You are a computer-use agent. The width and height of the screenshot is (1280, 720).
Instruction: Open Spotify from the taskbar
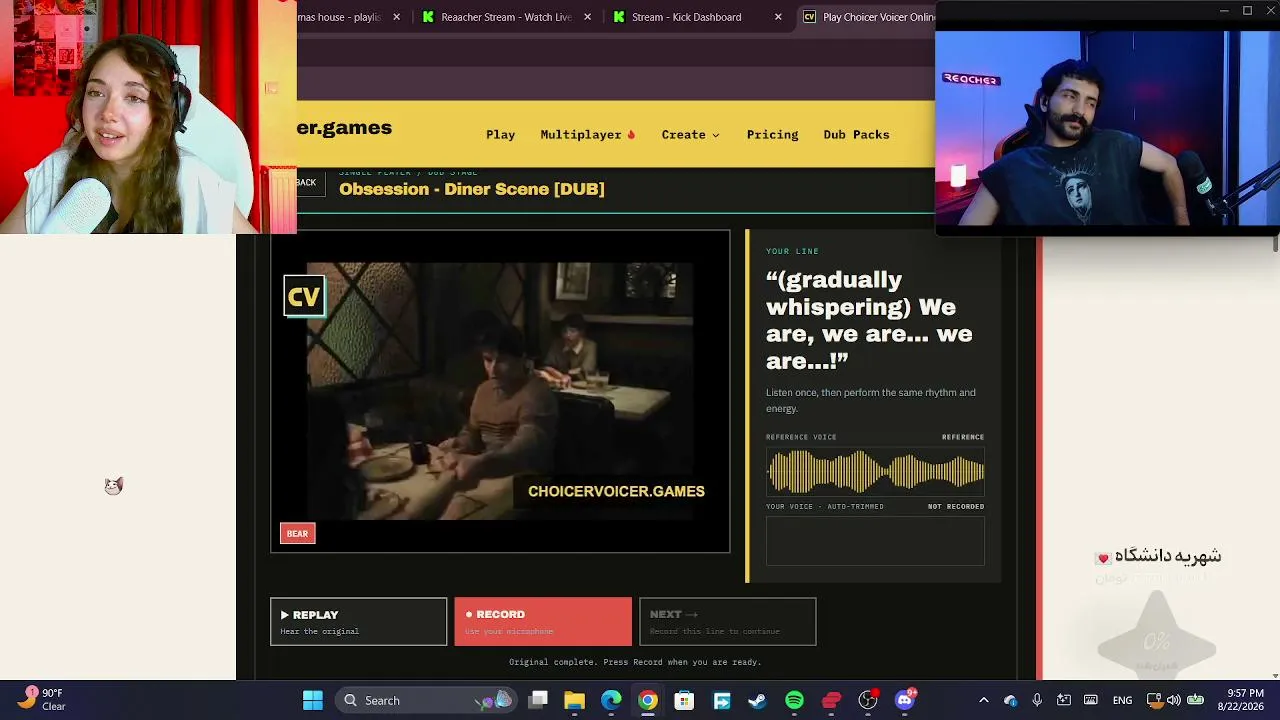[x=794, y=701]
